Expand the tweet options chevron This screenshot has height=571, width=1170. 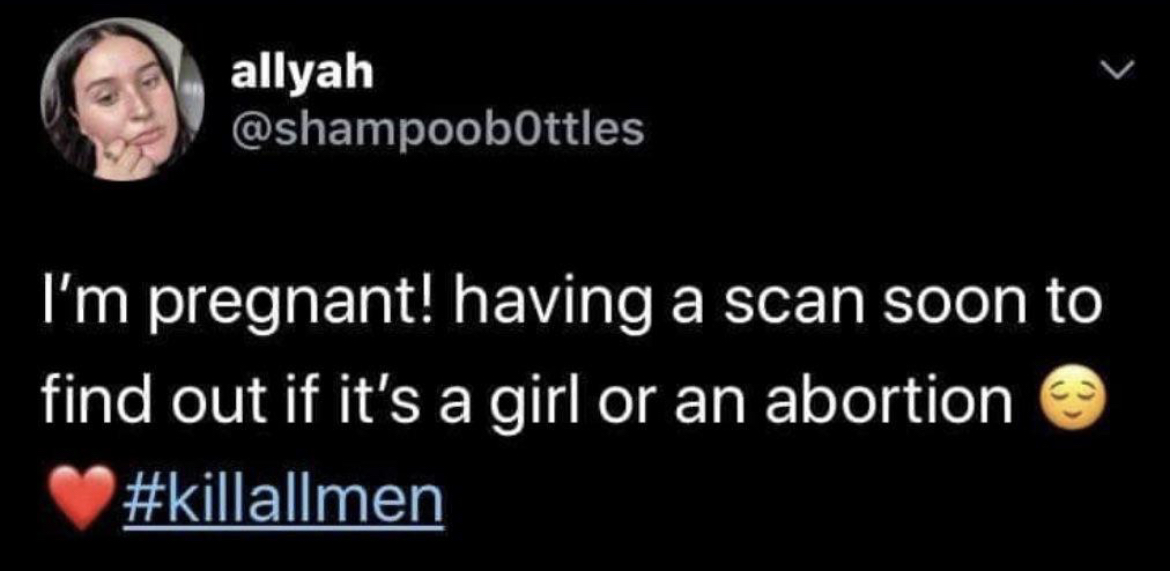(x=1117, y=71)
